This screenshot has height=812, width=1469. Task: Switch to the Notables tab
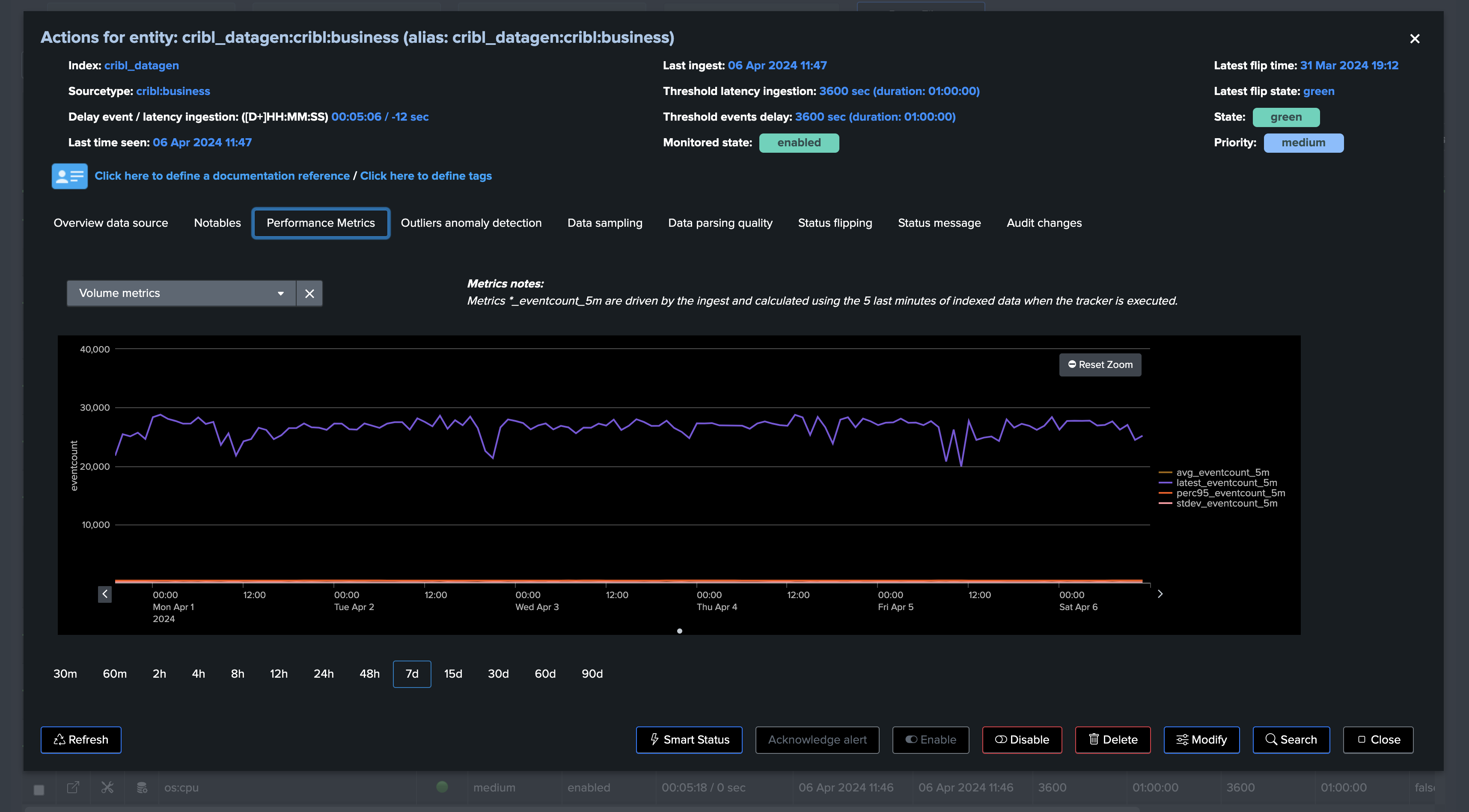point(217,223)
